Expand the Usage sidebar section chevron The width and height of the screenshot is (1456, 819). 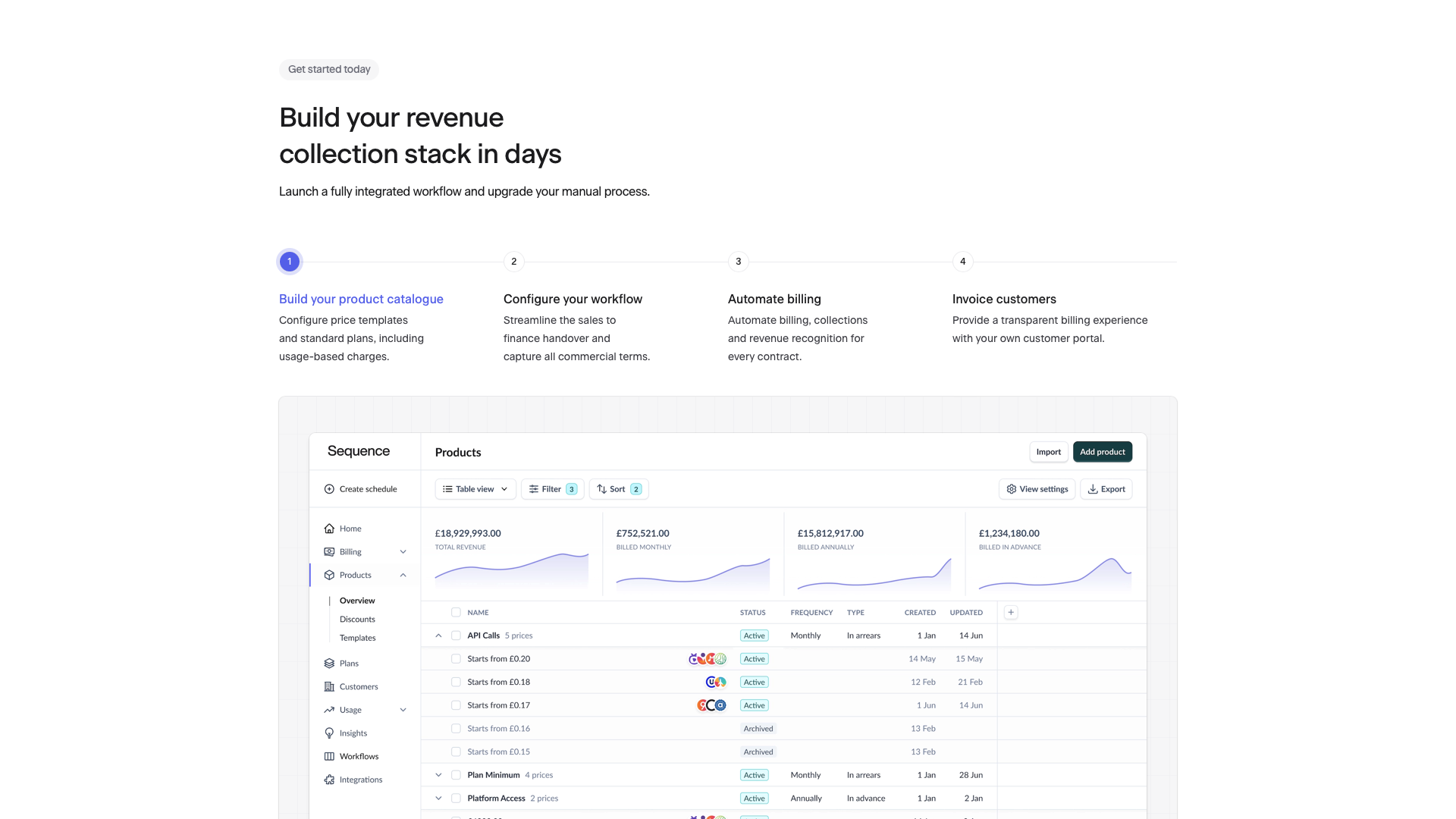pyautogui.click(x=403, y=710)
